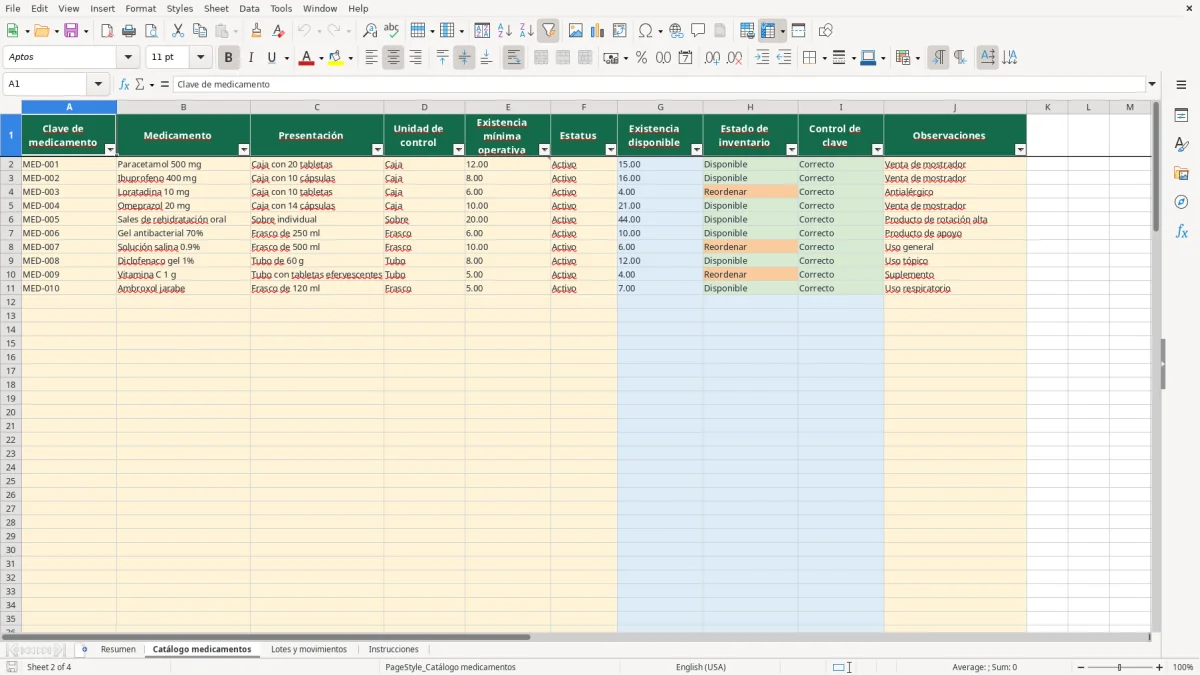The image size is (1200, 675).
Task: Open the sidebar Gallery icon
Action: coord(1181,173)
